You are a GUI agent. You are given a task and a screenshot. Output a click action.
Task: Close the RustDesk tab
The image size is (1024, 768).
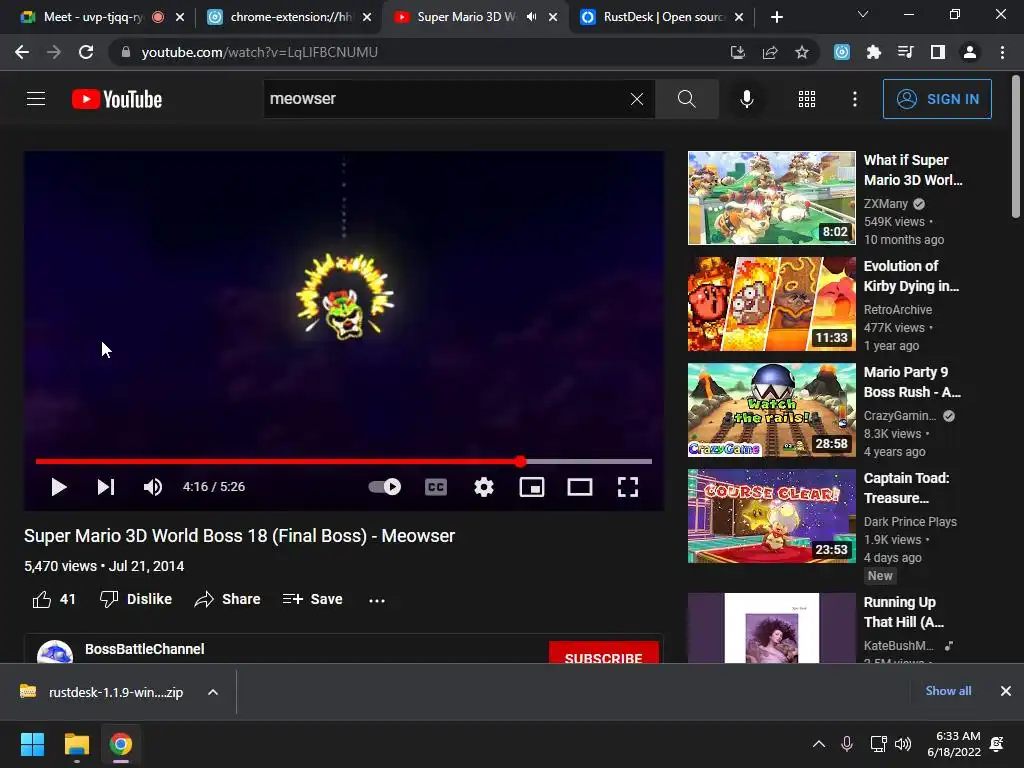pos(739,17)
